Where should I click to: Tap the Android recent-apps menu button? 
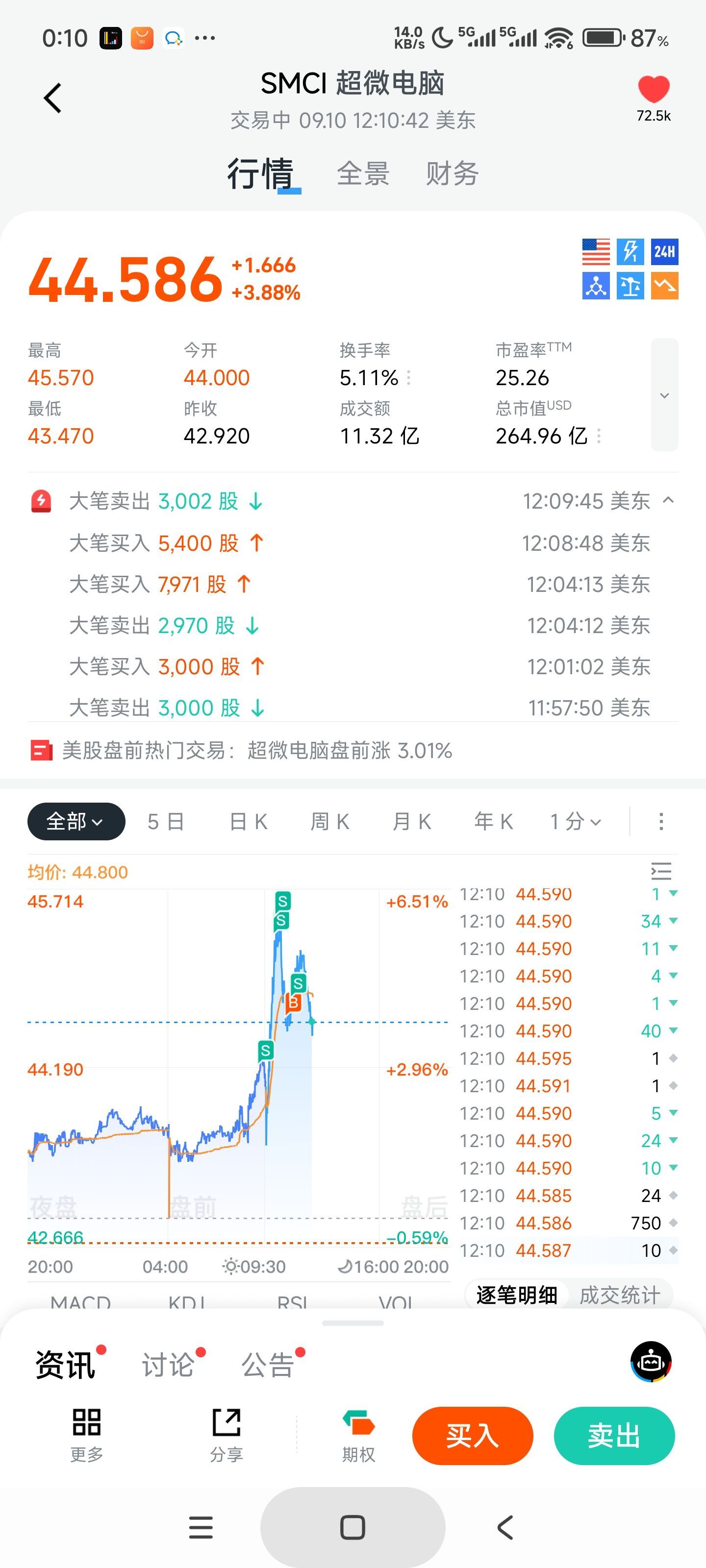coord(201,1528)
